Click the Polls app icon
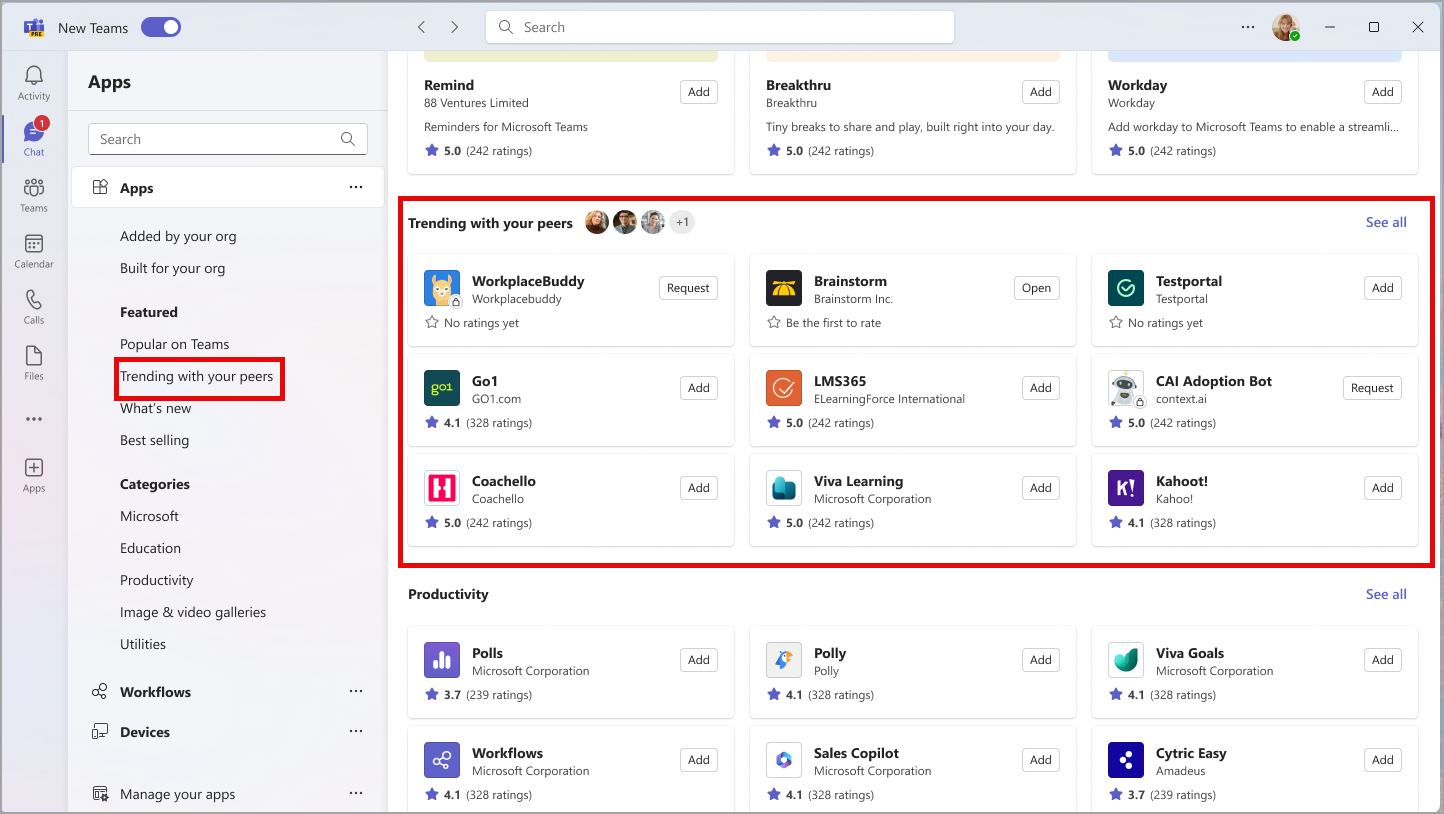 (442, 660)
